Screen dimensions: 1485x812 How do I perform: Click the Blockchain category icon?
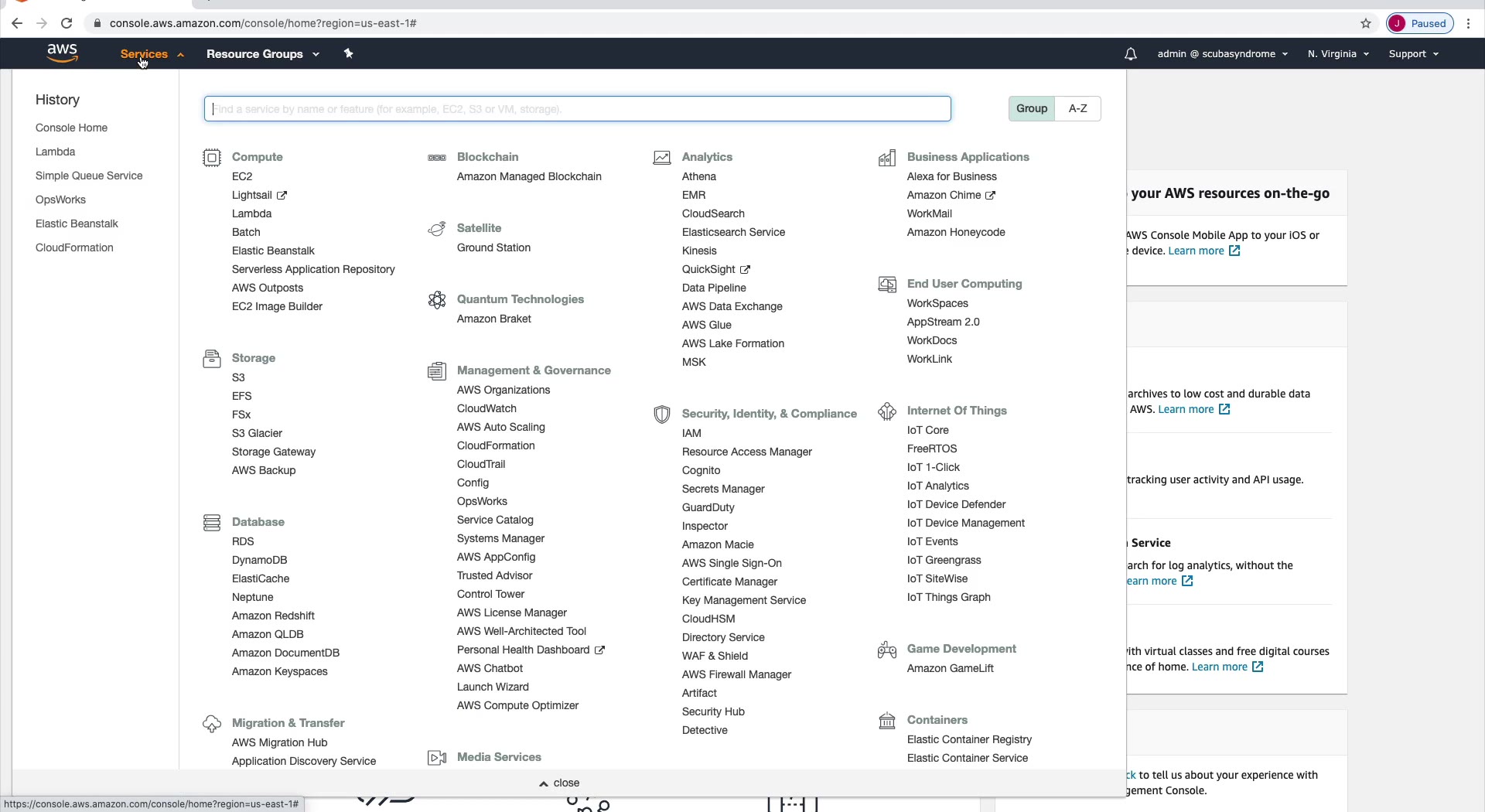[437, 158]
